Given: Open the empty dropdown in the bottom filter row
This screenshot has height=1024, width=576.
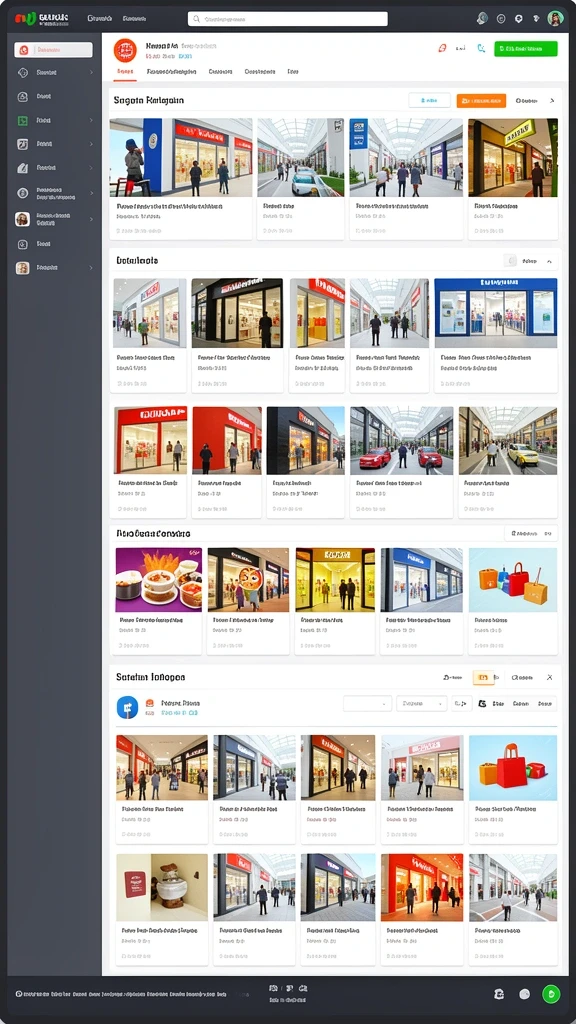Looking at the screenshot, I should 367,703.
